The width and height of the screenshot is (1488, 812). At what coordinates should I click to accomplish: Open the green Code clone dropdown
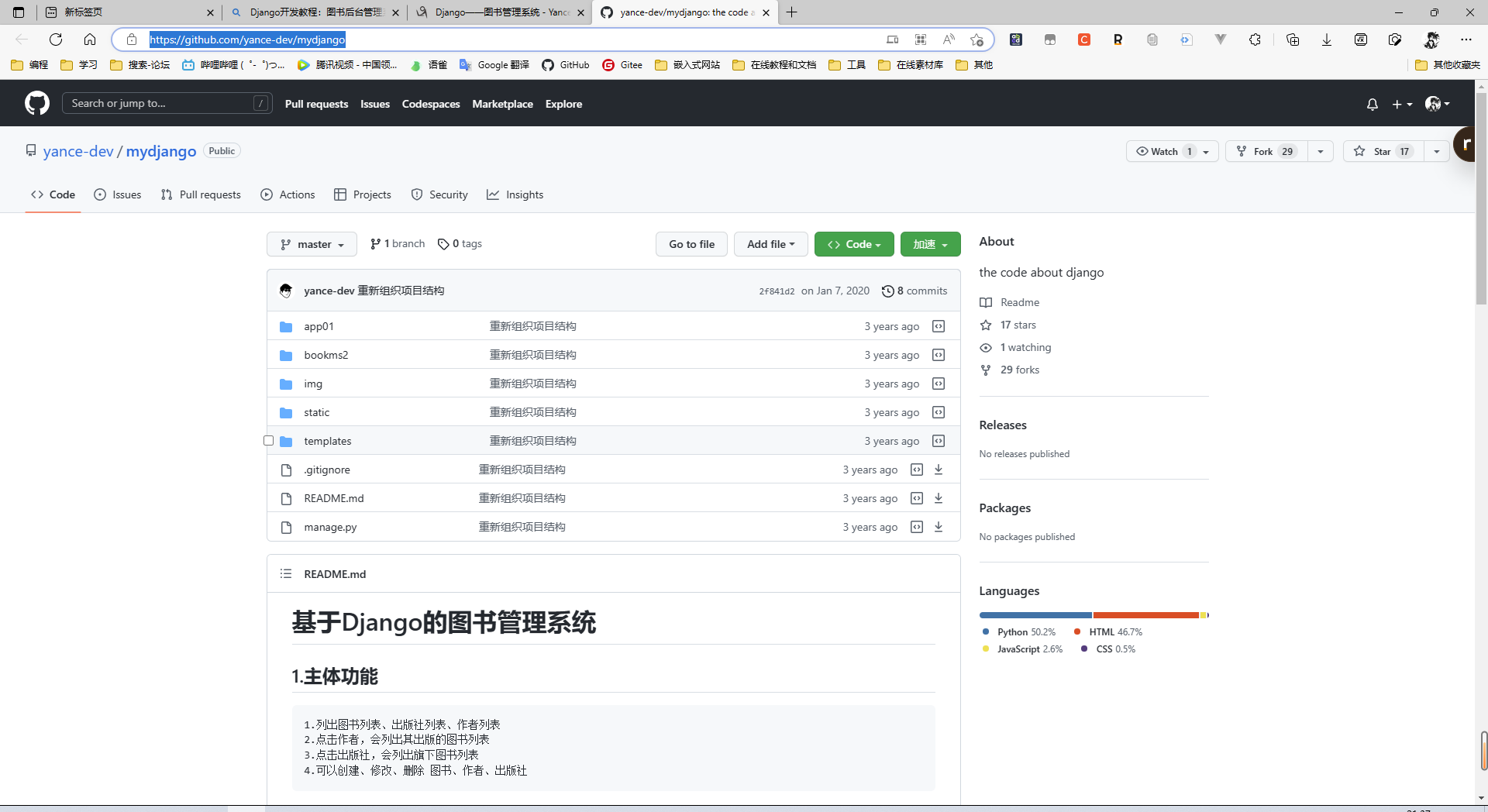click(x=854, y=244)
